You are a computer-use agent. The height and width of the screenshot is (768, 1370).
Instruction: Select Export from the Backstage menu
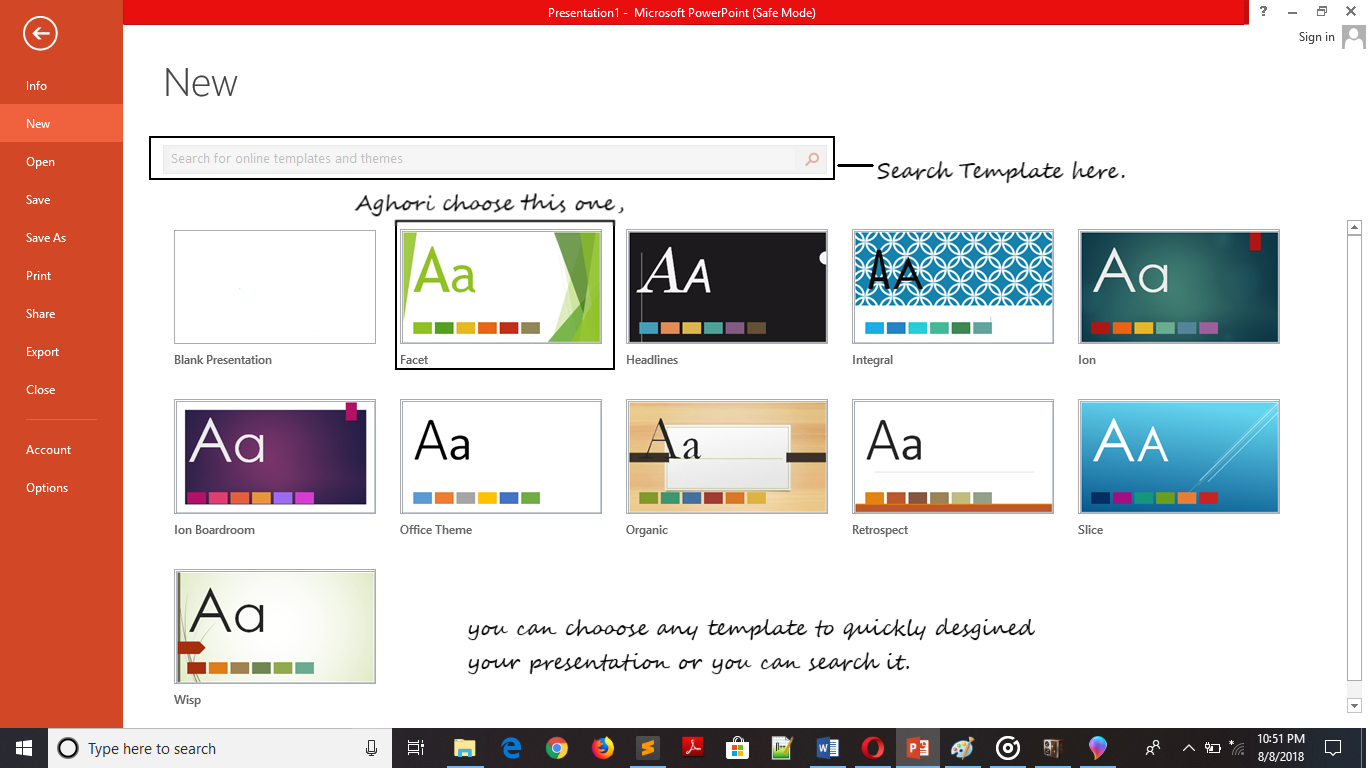43,352
